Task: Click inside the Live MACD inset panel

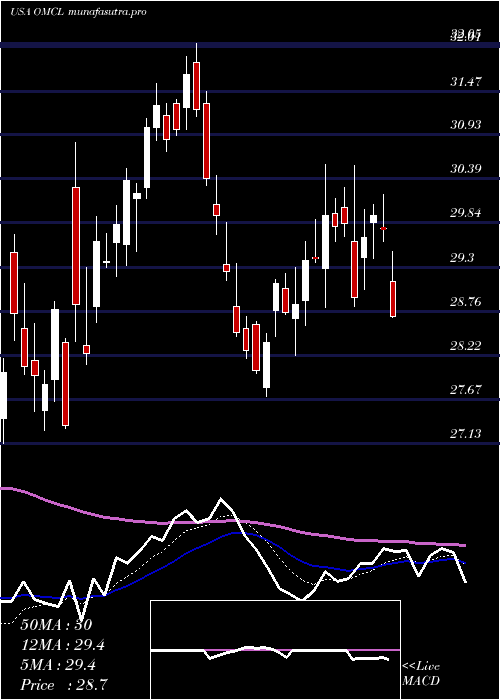Action: pos(275,650)
